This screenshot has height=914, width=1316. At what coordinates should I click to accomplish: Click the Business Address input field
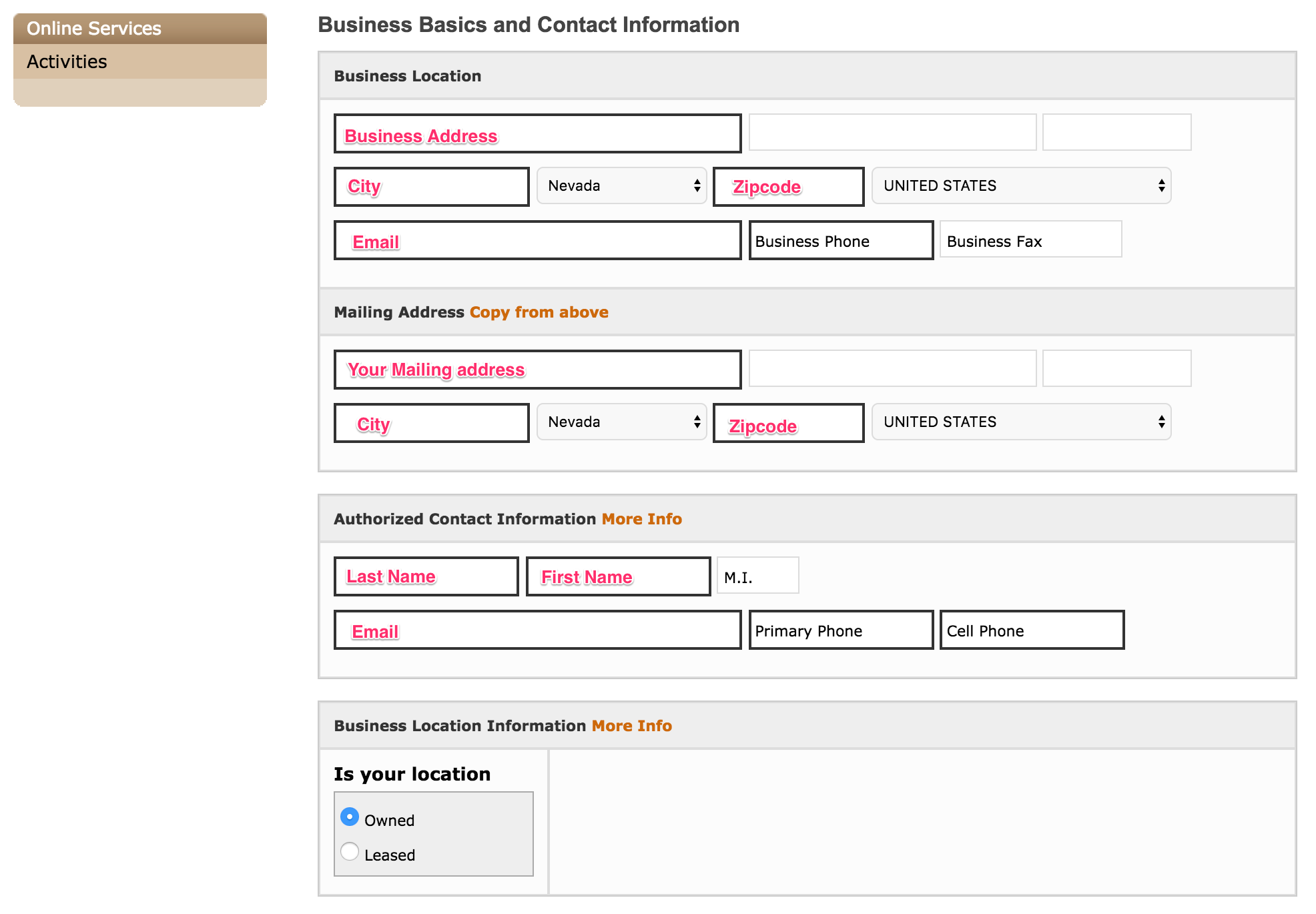(x=538, y=133)
